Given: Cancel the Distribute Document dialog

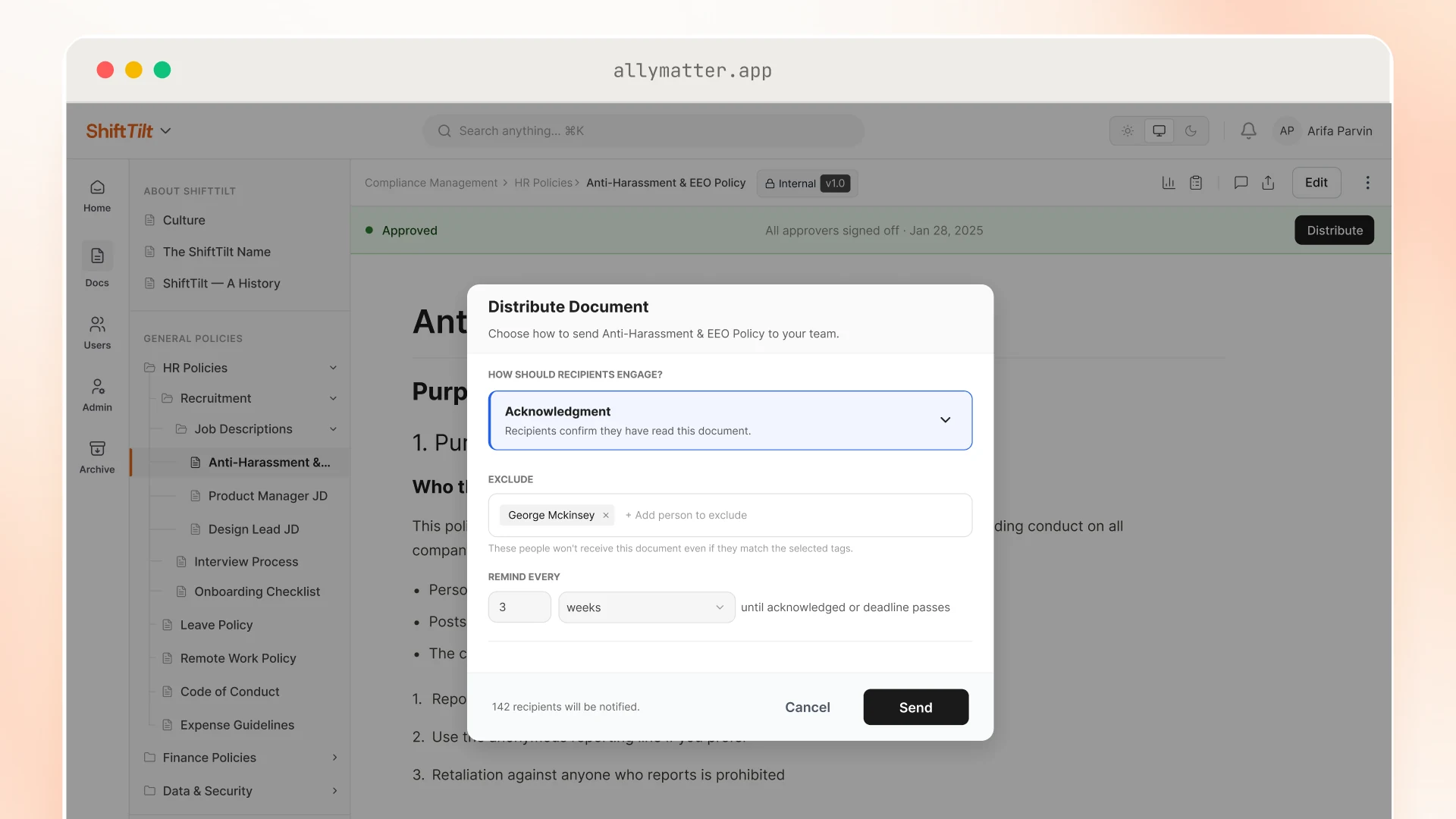Looking at the screenshot, I should tap(807, 707).
